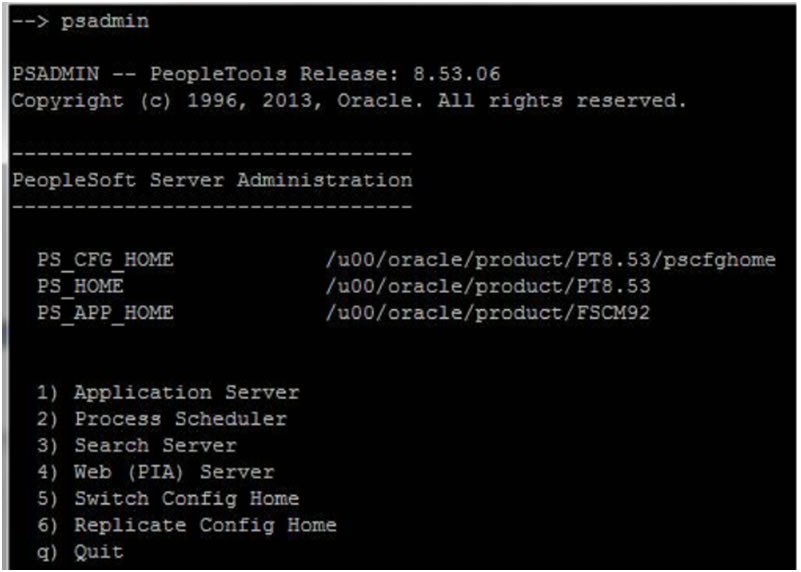Click the PS_HOME label
Viewport: 801px width, 572px height.
point(80,287)
